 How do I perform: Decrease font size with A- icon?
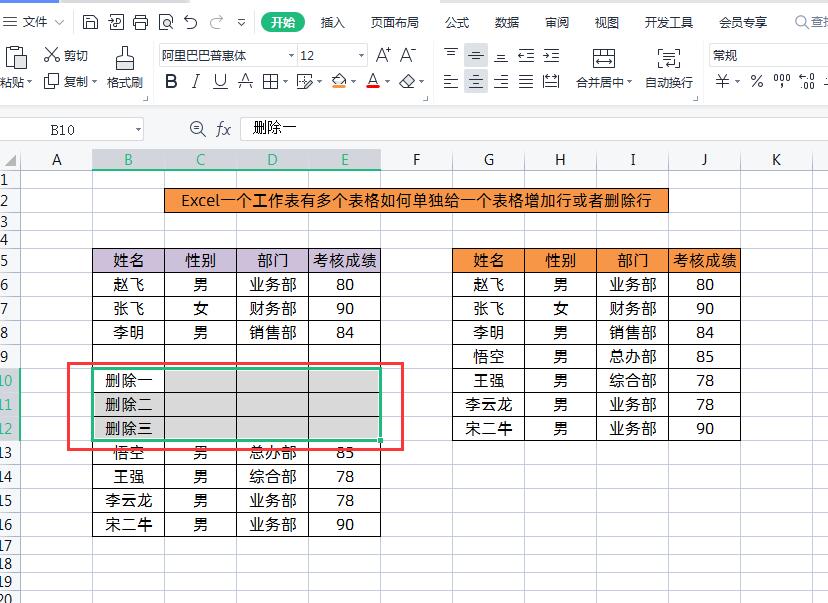click(408, 55)
